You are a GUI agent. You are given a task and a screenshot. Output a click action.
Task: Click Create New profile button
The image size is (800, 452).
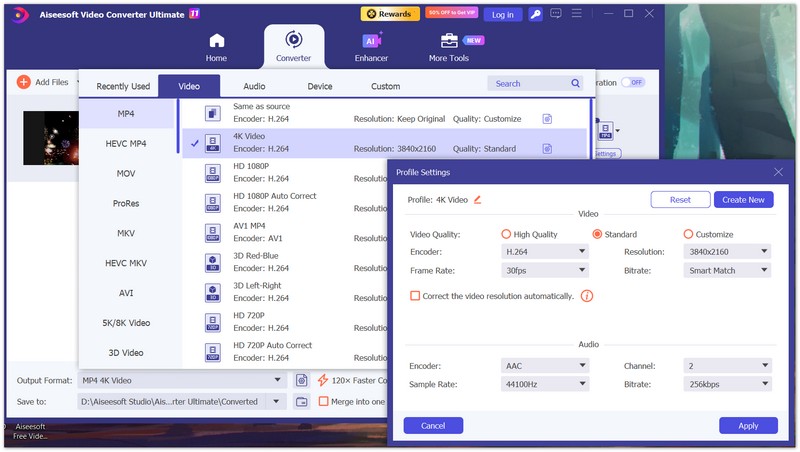click(x=743, y=199)
